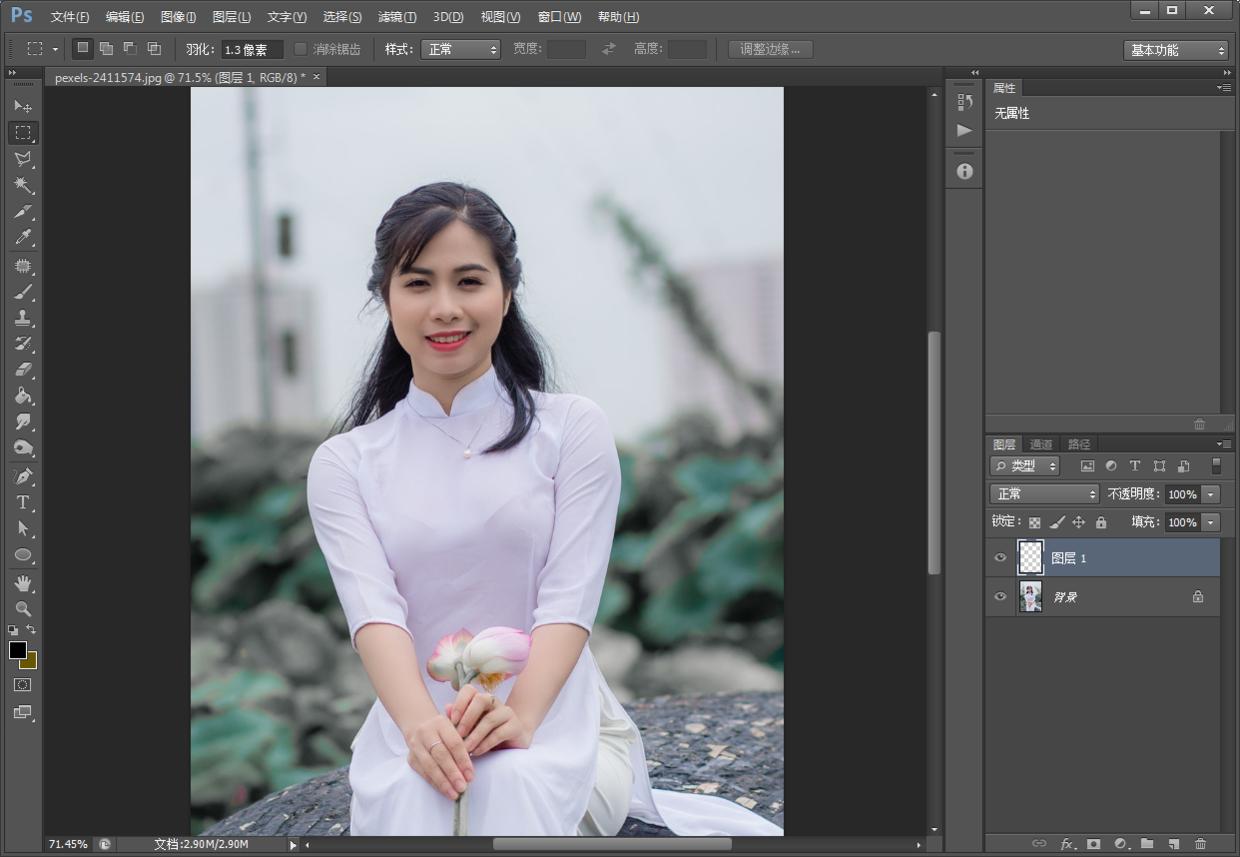Enable the 消除锯齿 checkbox

[300, 49]
